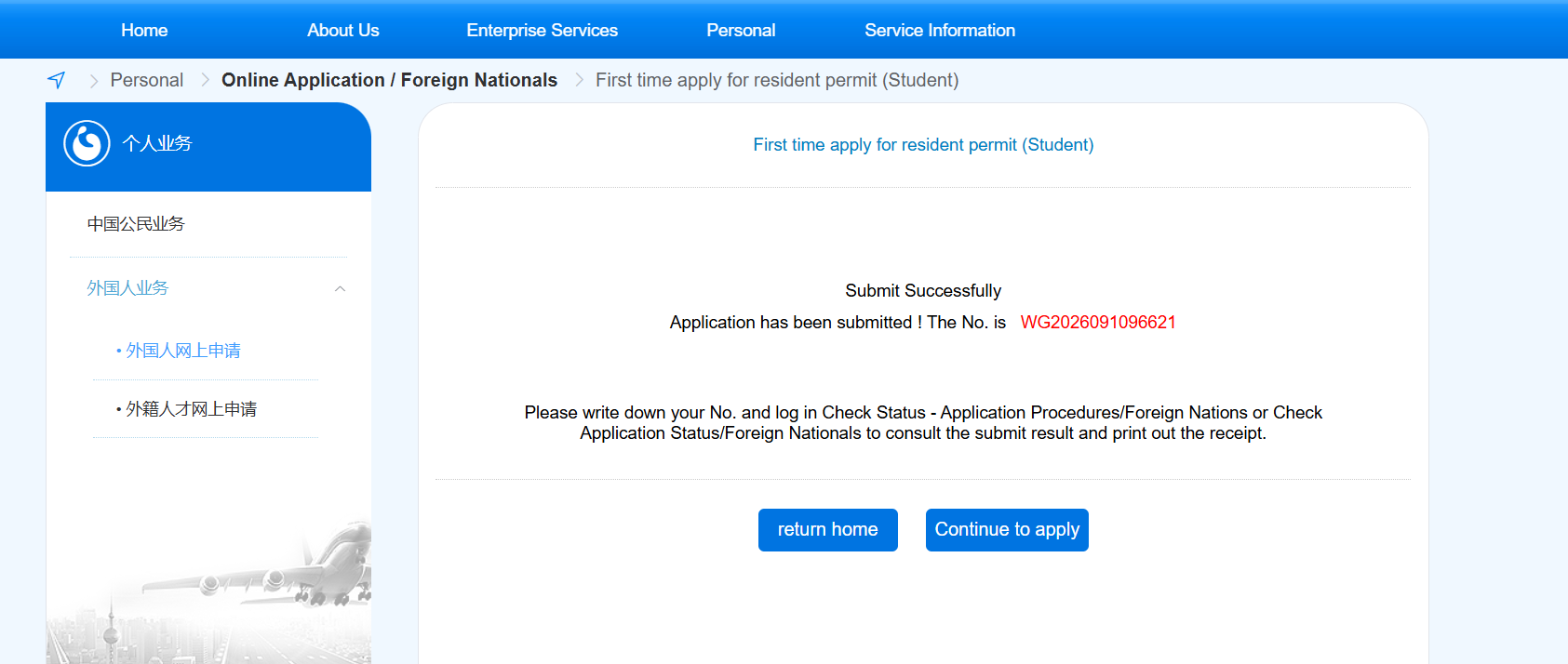This screenshot has height=664, width=1568.
Task: Collapse the 外国人业务 section chevron
Action: tap(341, 288)
